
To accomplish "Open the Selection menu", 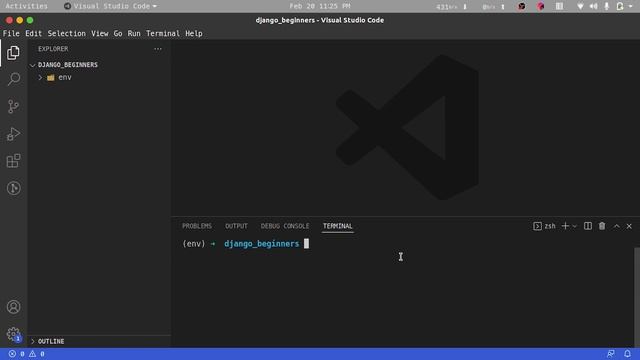I will [x=67, y=33].
